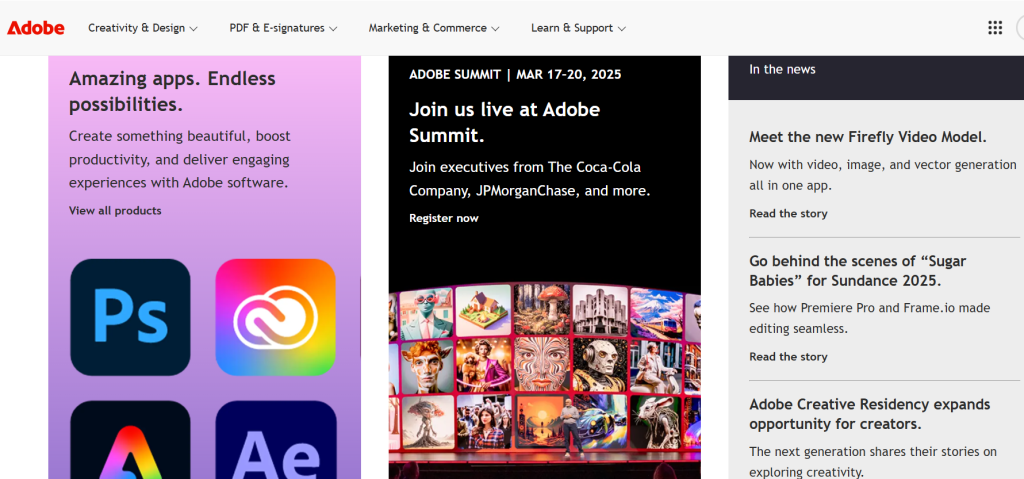Click the Adobe Express rainbow A icon
Image resolution: width=1024 pixels, height=479 pixels.
pyautogui.click(x=131, y=440)
